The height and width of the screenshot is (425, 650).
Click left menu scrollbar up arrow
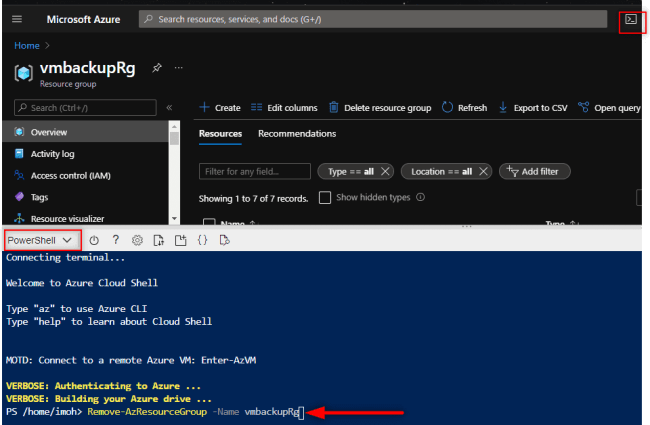pyautogui.click(x=174, y=126)
